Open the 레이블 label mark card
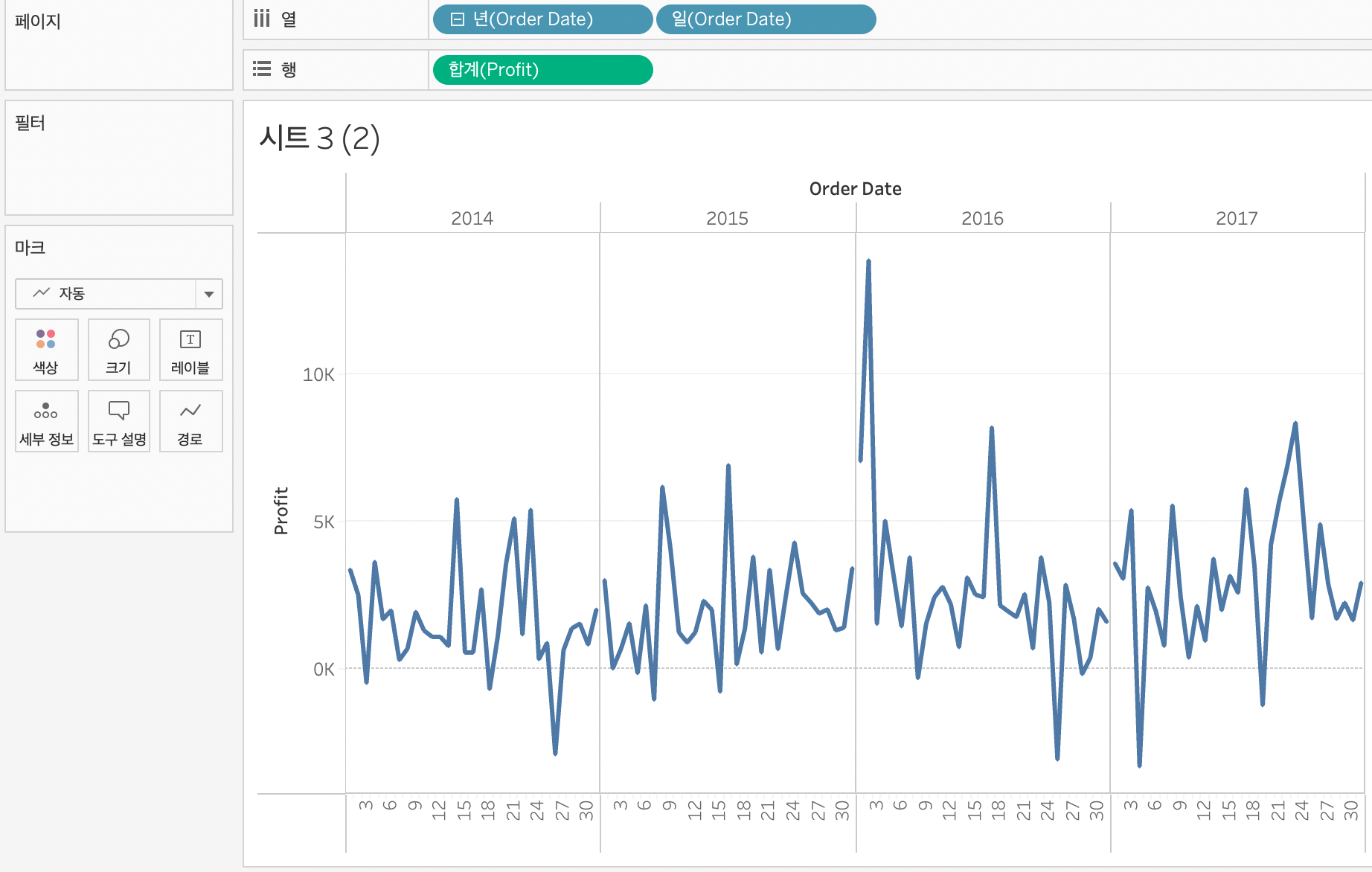This screenshot has height=872, width=1372. click(x=190, y=350)
